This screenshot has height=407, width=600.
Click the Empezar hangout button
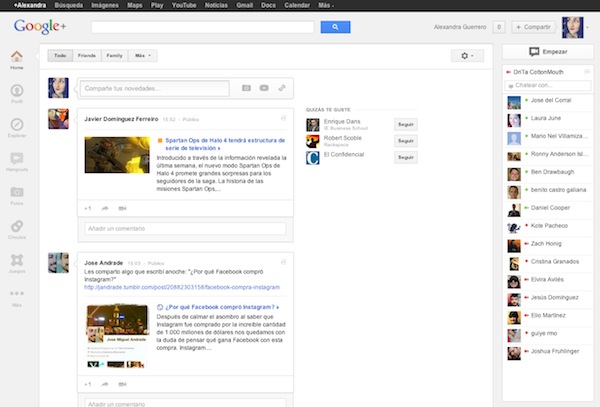coord(548,52)
